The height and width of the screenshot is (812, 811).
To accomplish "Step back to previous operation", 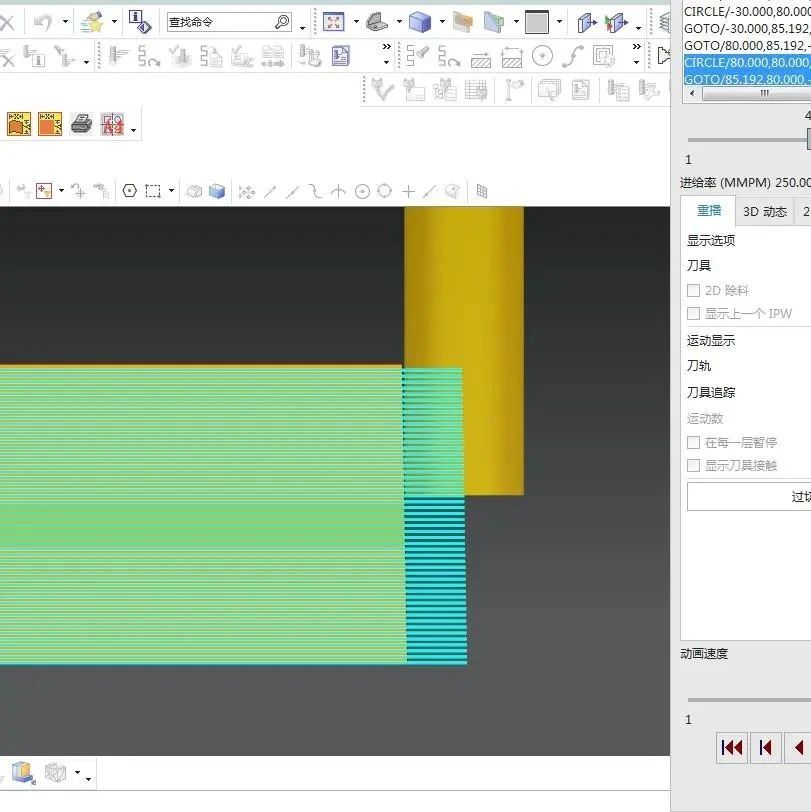I will coord(765,747).
